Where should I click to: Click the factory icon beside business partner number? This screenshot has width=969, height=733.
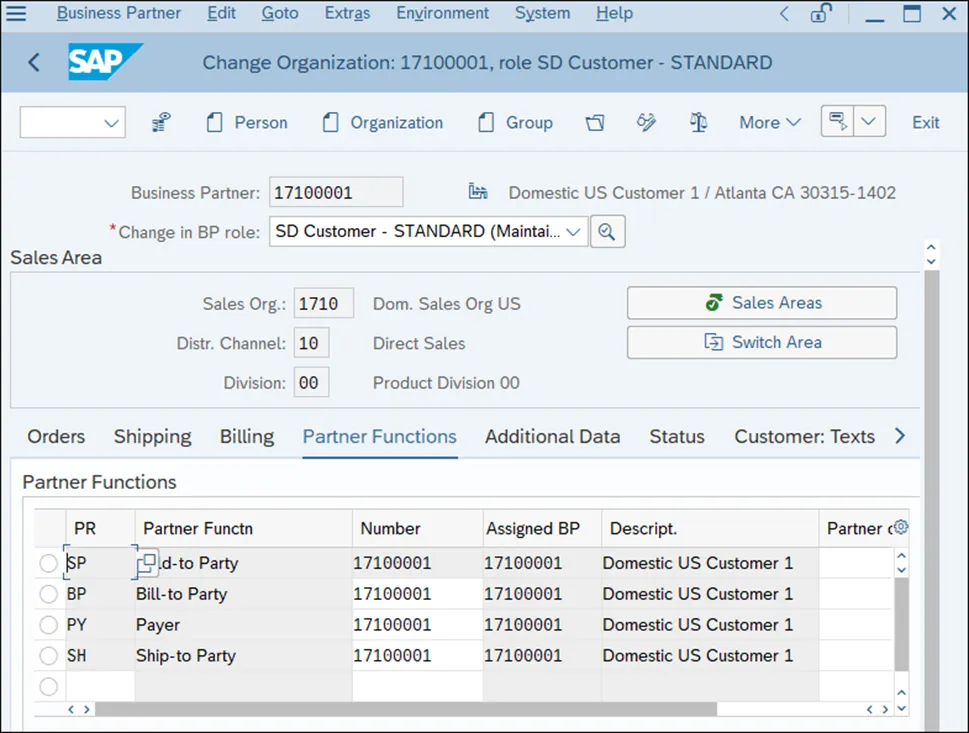click(x=478, y=192)
